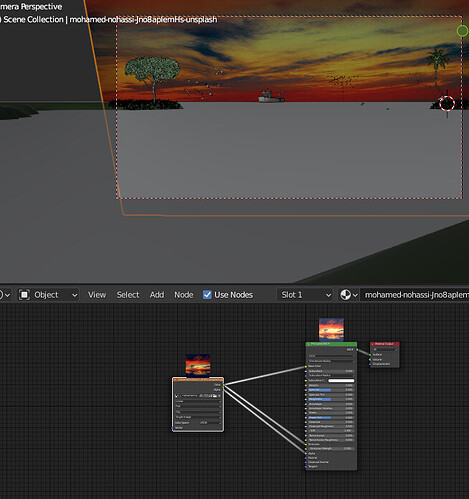Collapse the Principled BSDF node header arrow

point(308,344)
